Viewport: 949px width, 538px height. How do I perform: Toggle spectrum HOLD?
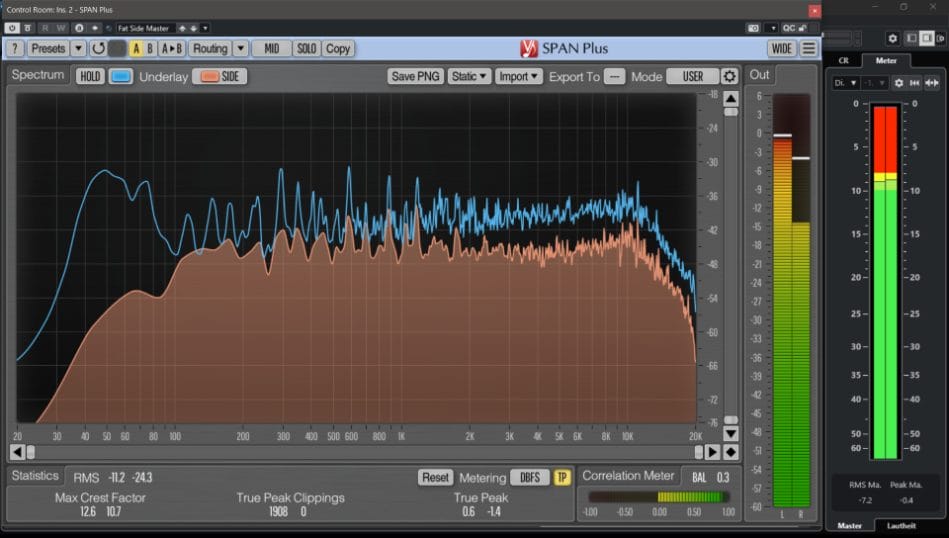pyautogui.click(x=90, y=76)
